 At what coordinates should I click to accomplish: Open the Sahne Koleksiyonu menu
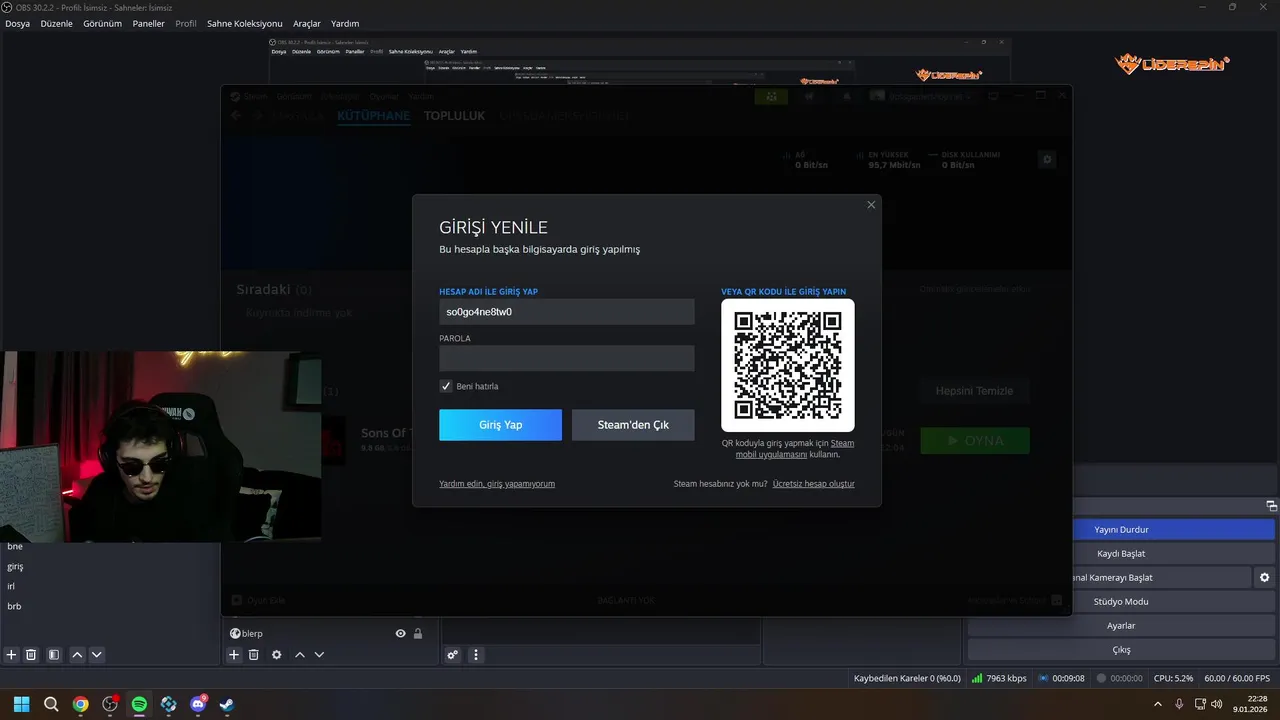pos(245,23)
